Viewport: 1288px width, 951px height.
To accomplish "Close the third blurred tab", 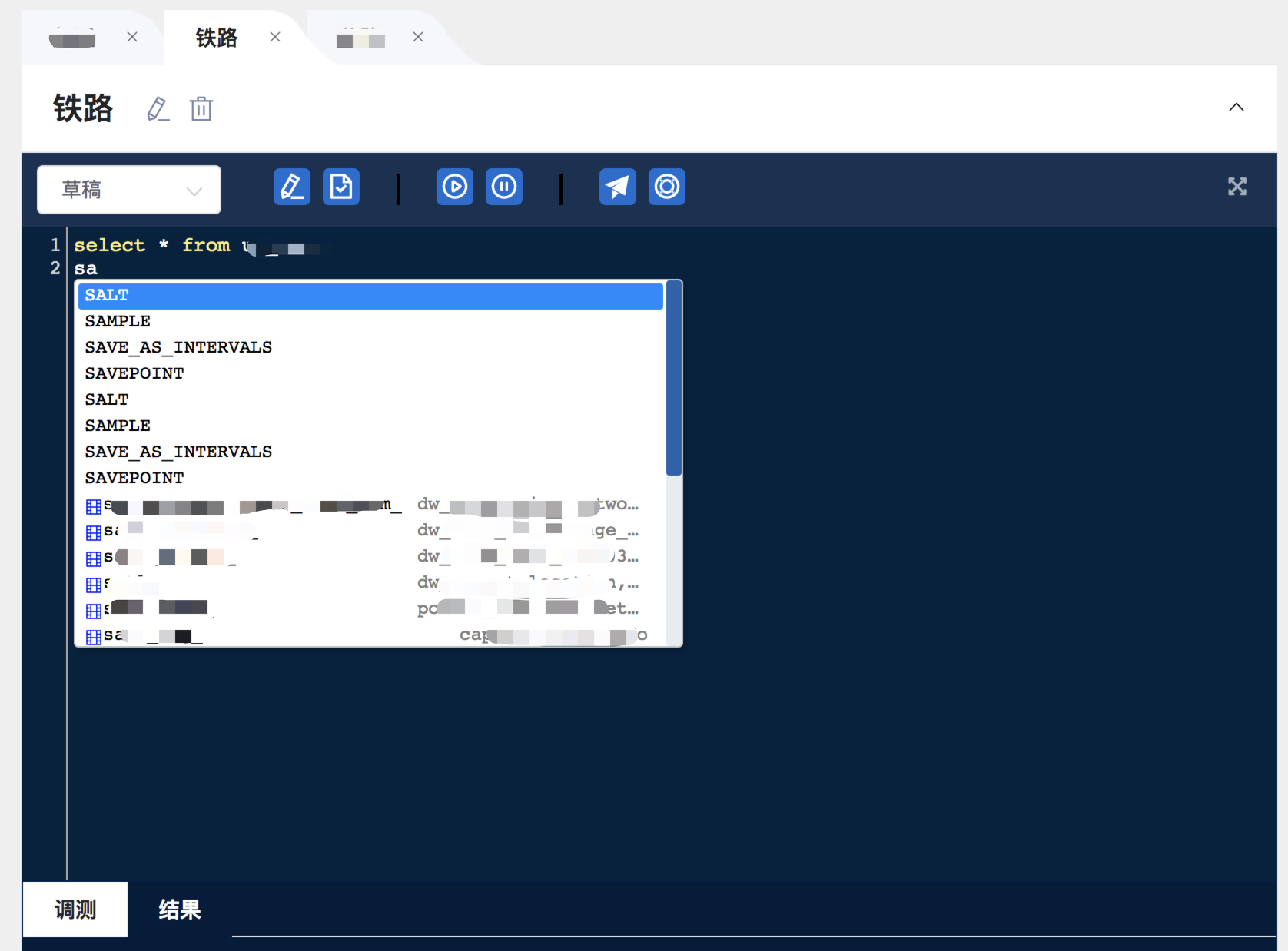I will 418,37.
